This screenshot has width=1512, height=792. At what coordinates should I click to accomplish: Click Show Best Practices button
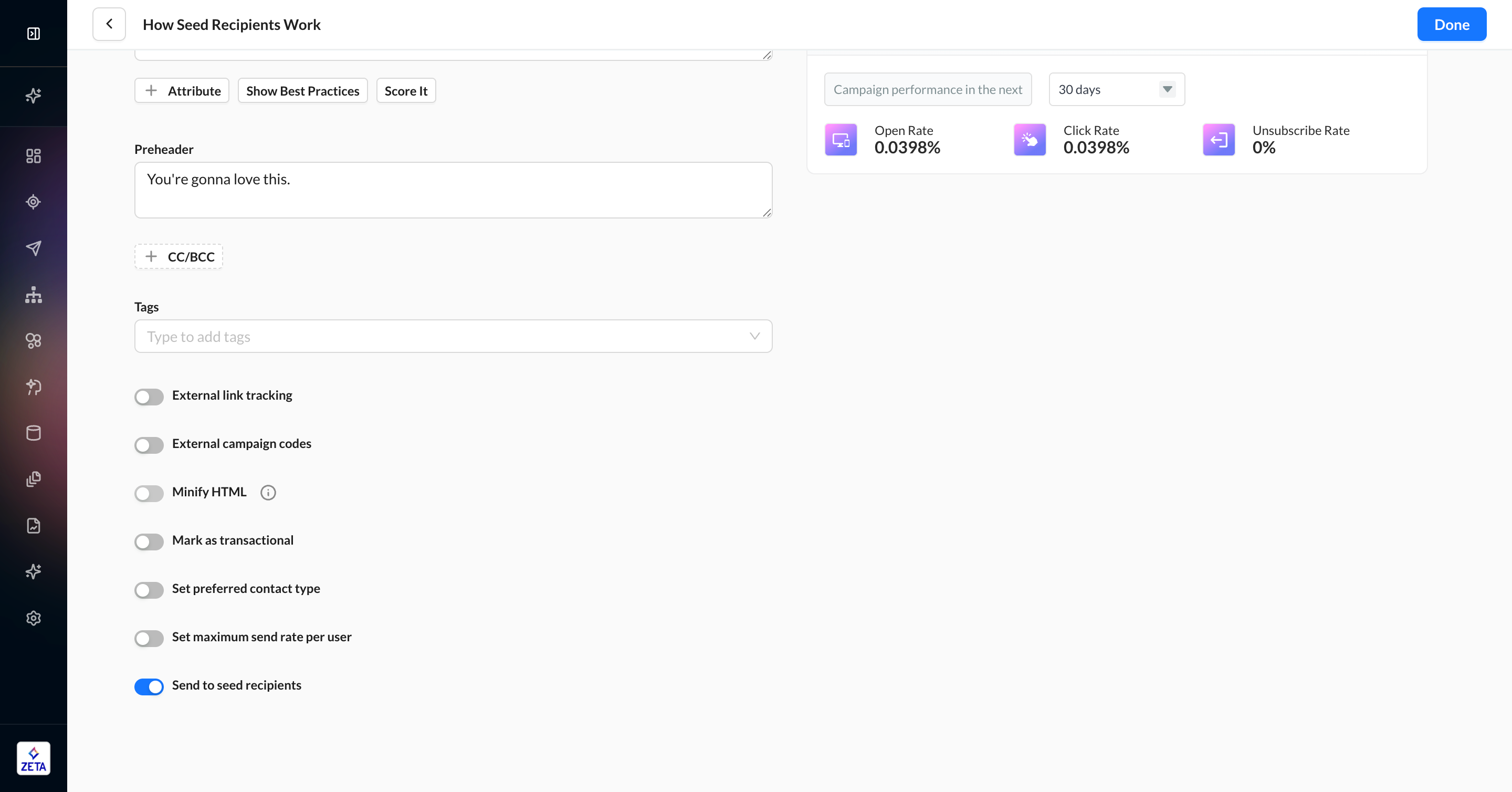302,90
